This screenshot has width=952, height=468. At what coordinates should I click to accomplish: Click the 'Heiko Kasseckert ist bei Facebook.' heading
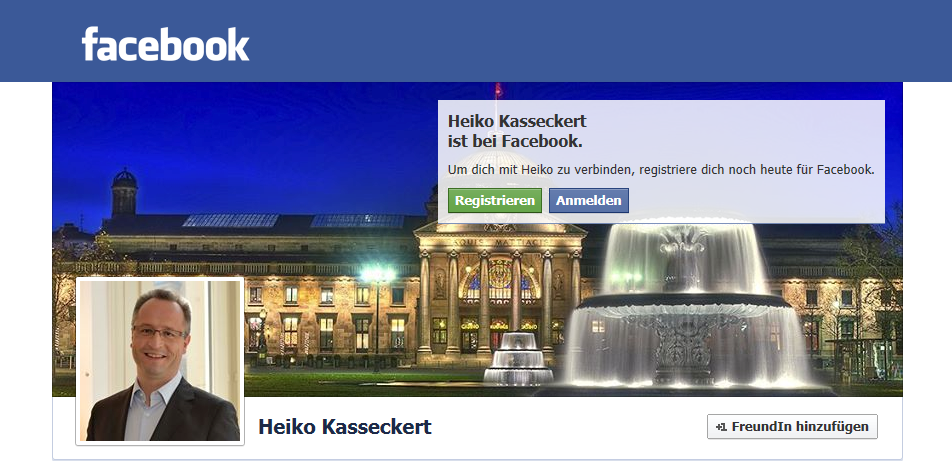pyautogui.click(x=517, y=131)
